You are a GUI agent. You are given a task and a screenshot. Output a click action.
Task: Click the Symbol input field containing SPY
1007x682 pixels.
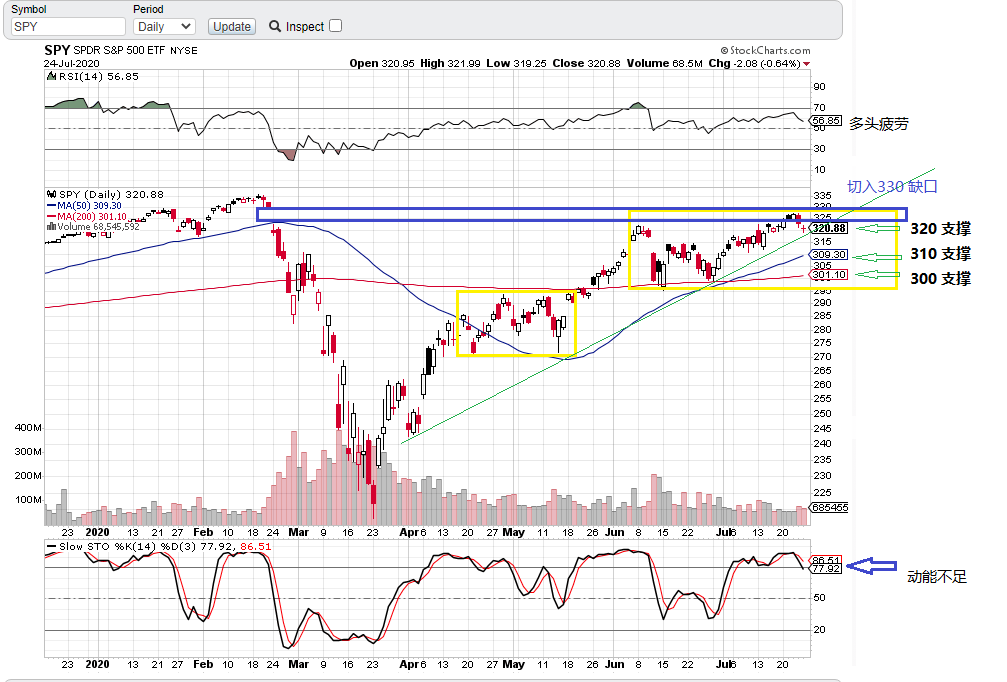[68, 26]
